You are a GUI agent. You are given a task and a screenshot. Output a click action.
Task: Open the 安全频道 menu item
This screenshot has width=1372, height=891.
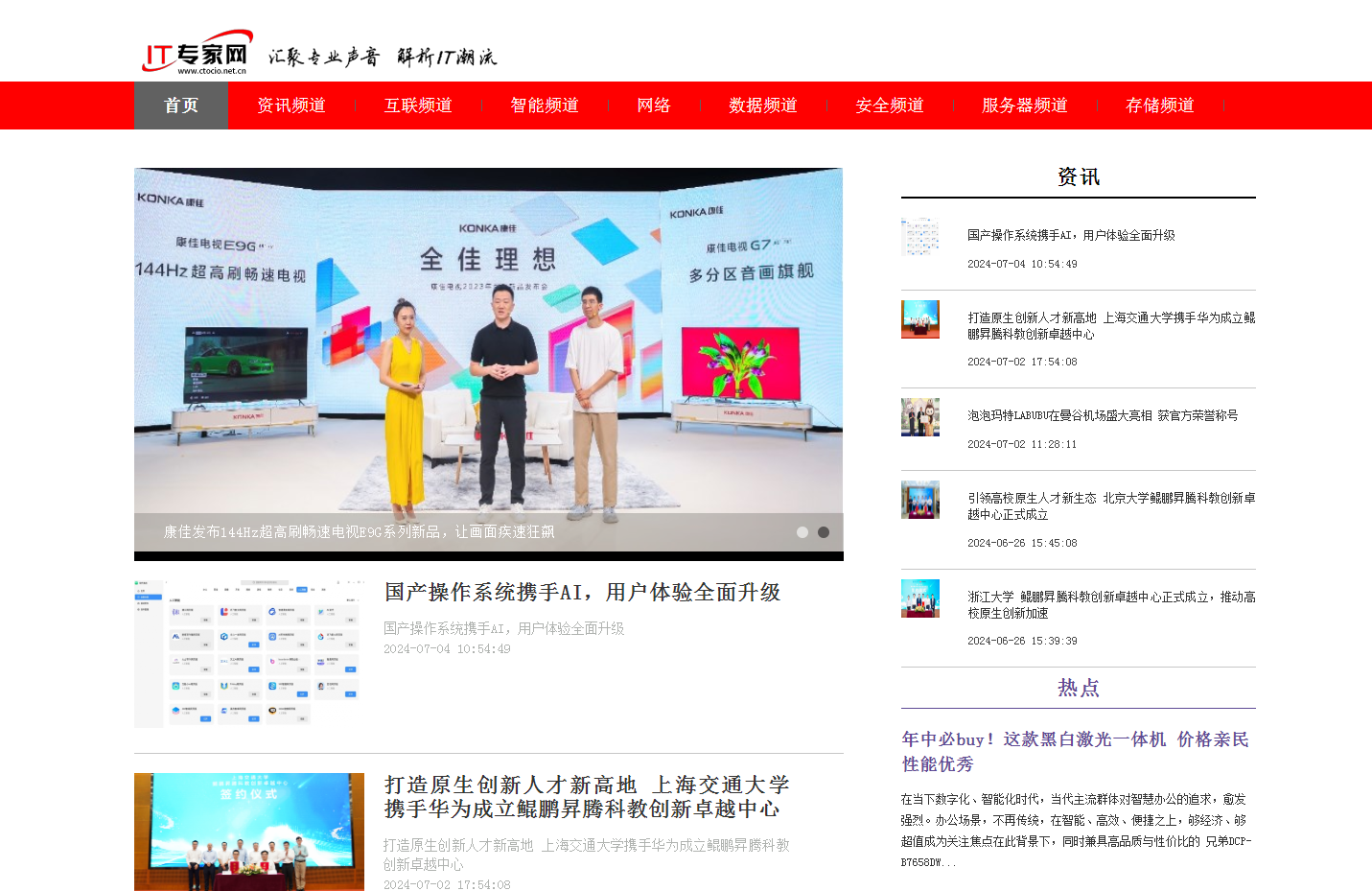(890, 106)
